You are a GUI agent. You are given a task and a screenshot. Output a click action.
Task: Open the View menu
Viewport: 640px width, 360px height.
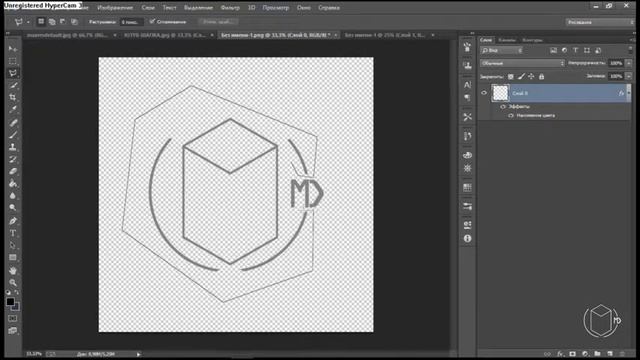point(276,7)
